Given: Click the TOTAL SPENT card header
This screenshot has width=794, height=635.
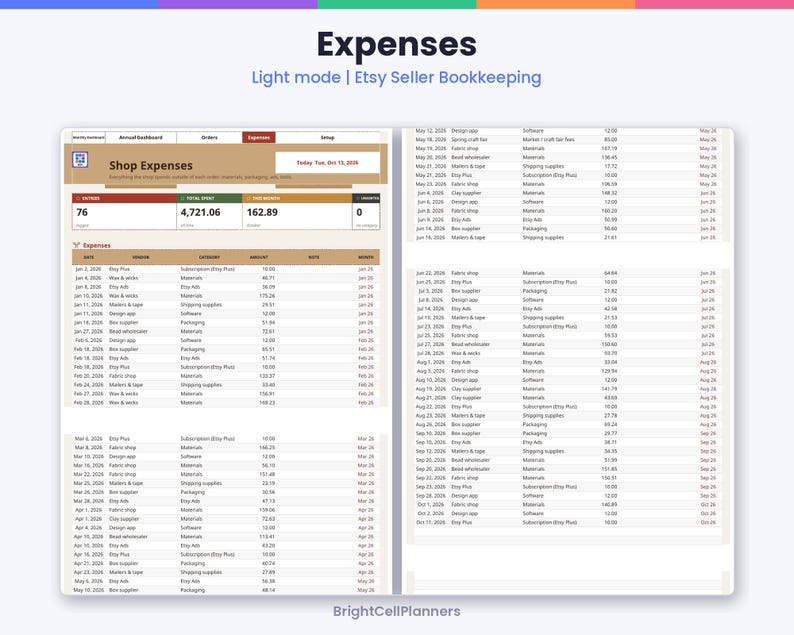Looking at the screenshot, I should (209, 198).
